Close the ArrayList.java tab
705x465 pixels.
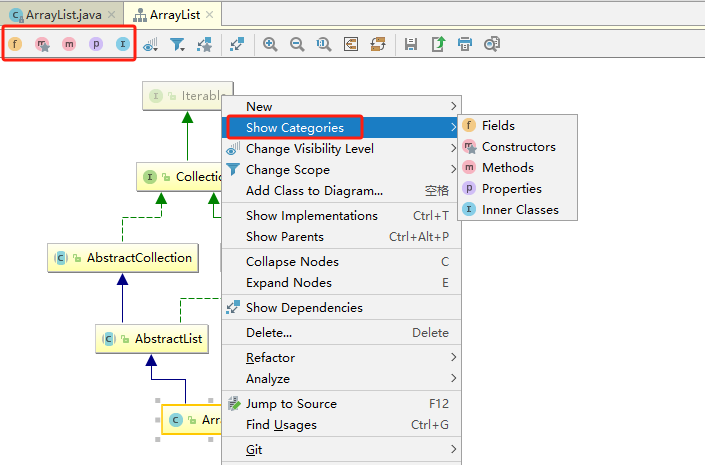112,15
